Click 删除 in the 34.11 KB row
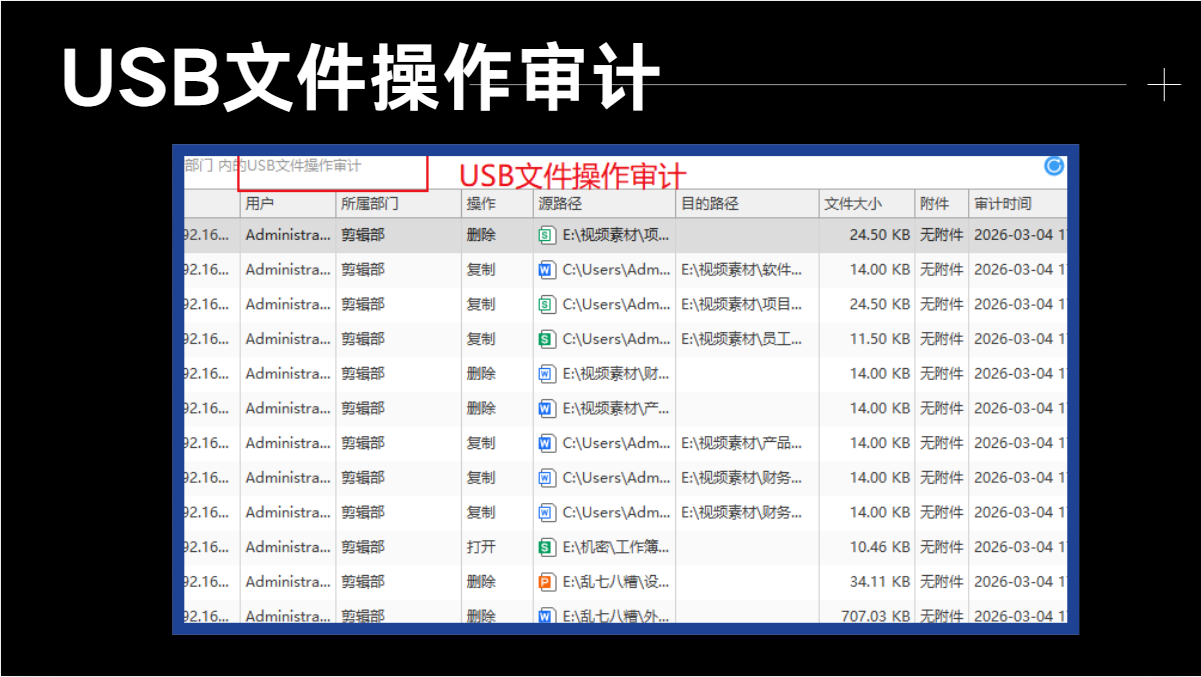 481,582
